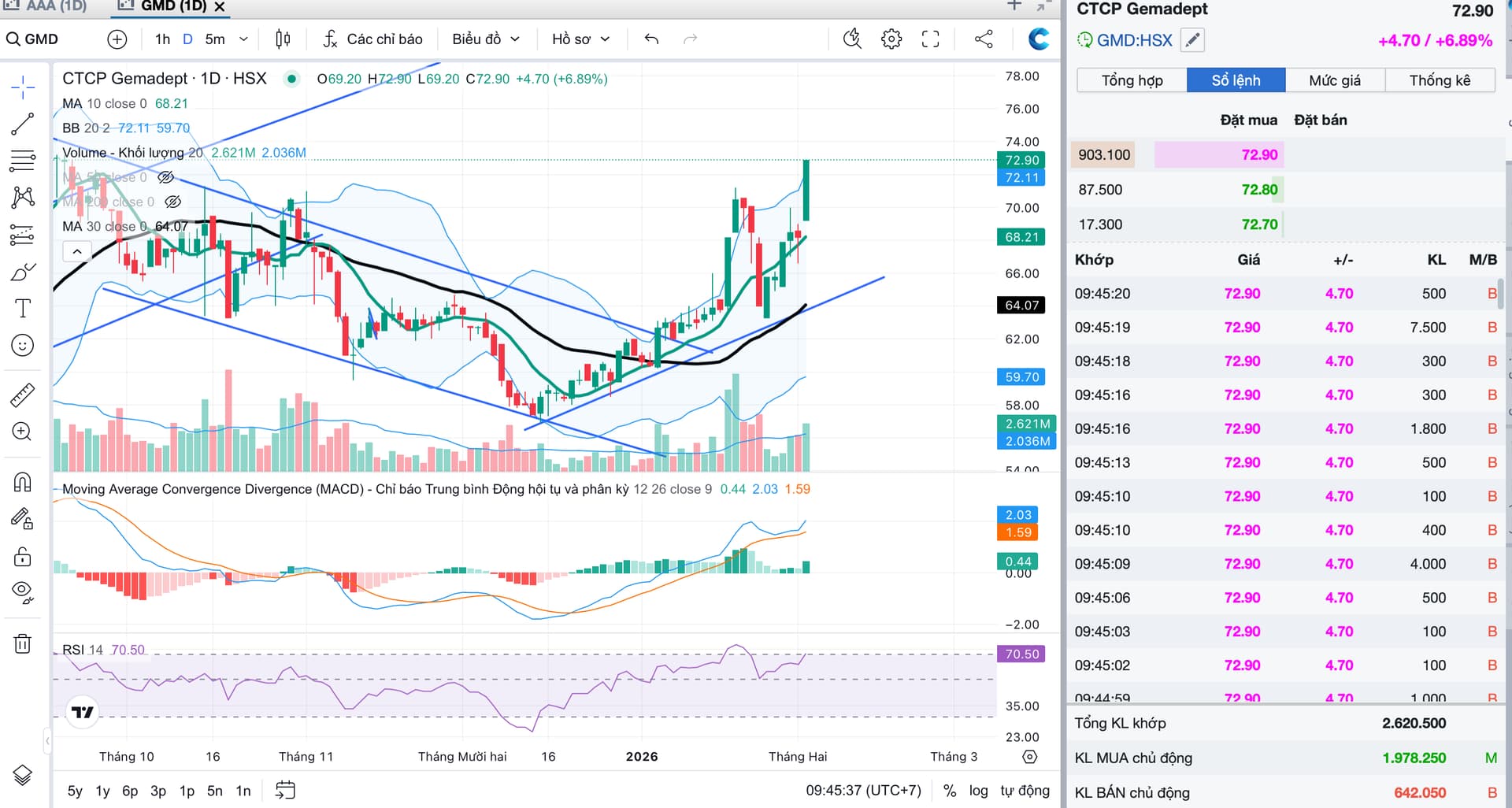Open the Fibonacci retracement tools
This screenshot has width=1512, height=808.
(23, 161)
